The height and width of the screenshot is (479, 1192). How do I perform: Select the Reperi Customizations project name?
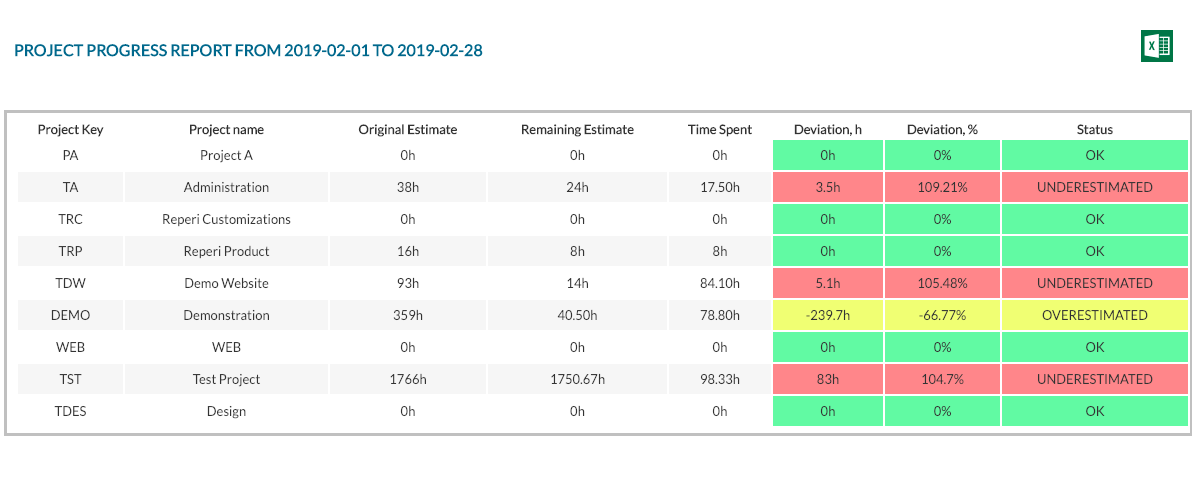click(226, 219)
